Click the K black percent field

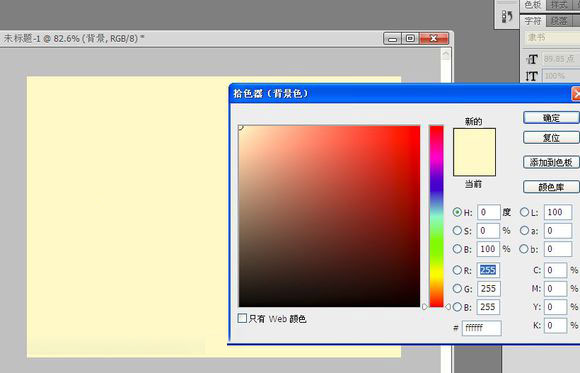(556, 326)
